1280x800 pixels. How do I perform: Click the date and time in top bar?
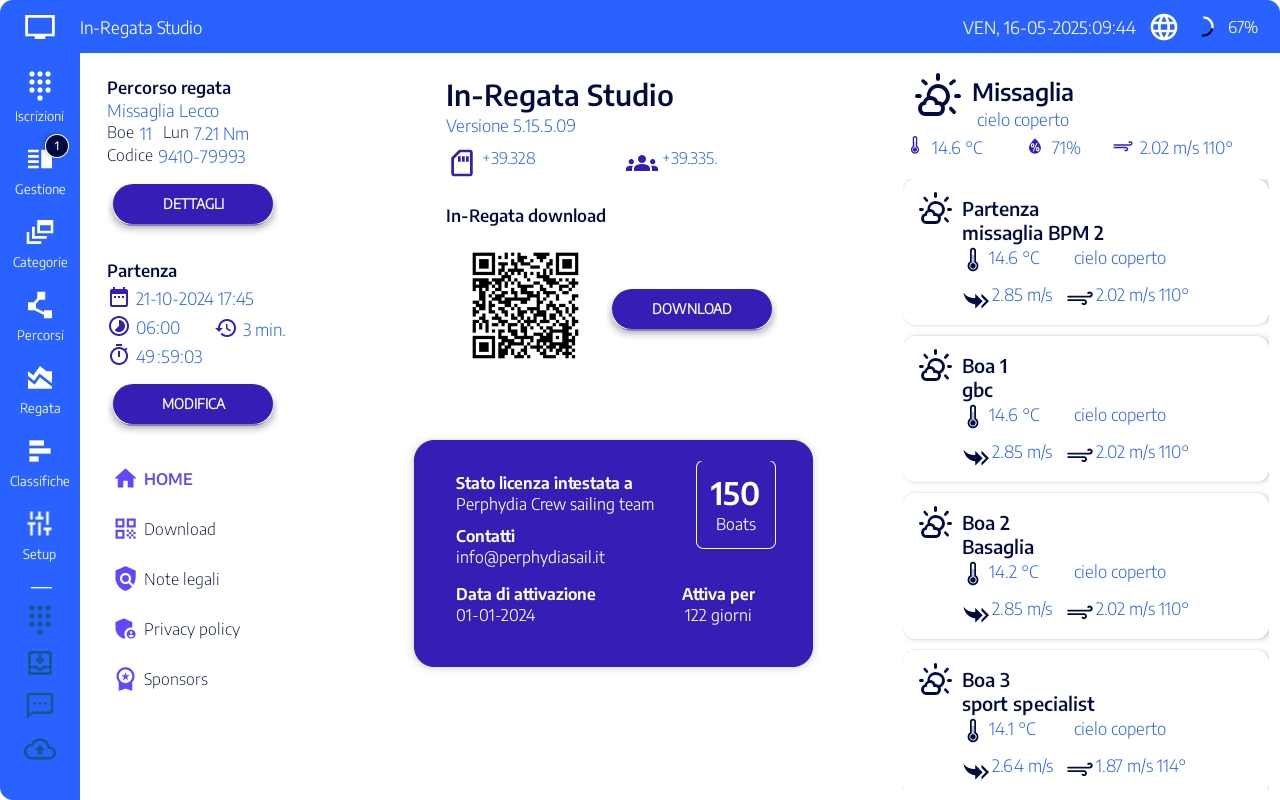(1049, 28)
